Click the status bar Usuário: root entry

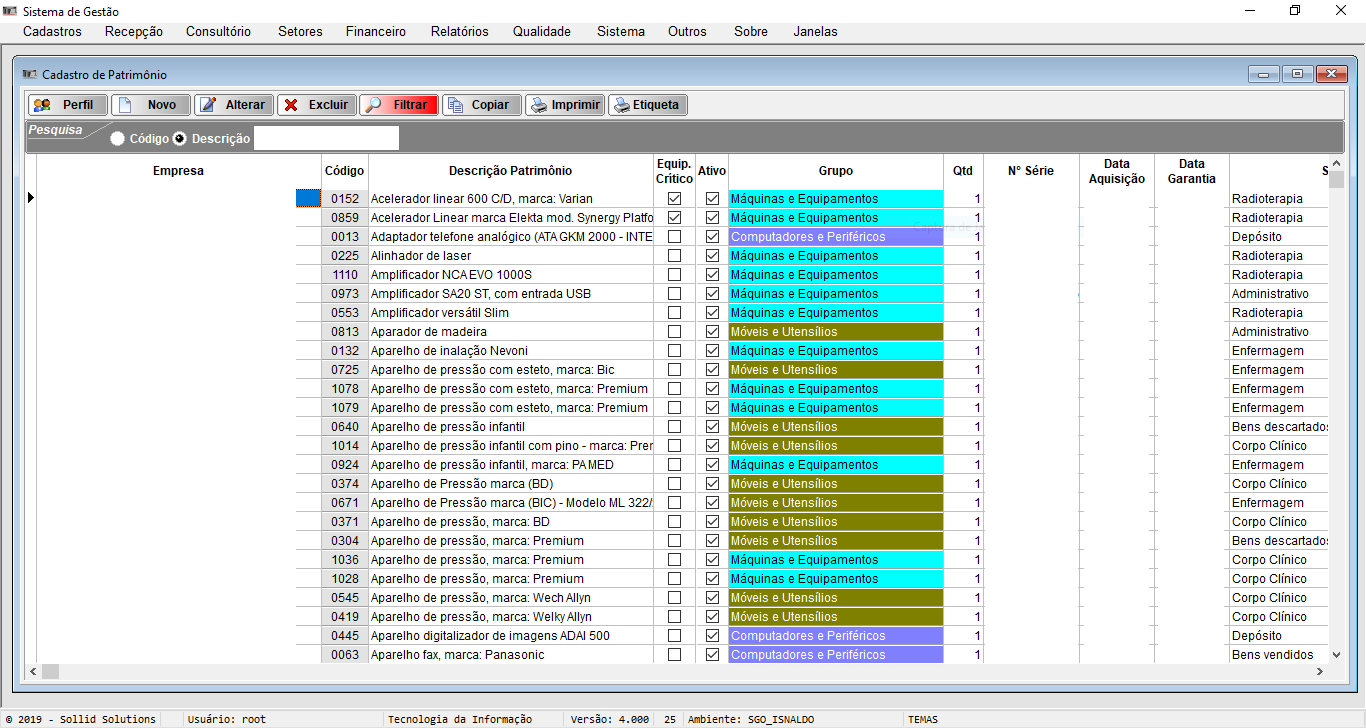(x=228, y=719)
